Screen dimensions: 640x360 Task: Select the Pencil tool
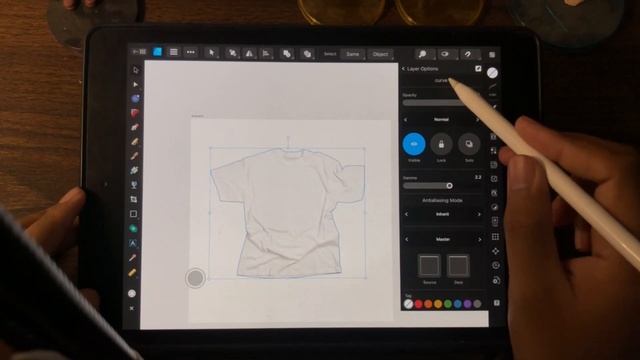pos(134,142)
